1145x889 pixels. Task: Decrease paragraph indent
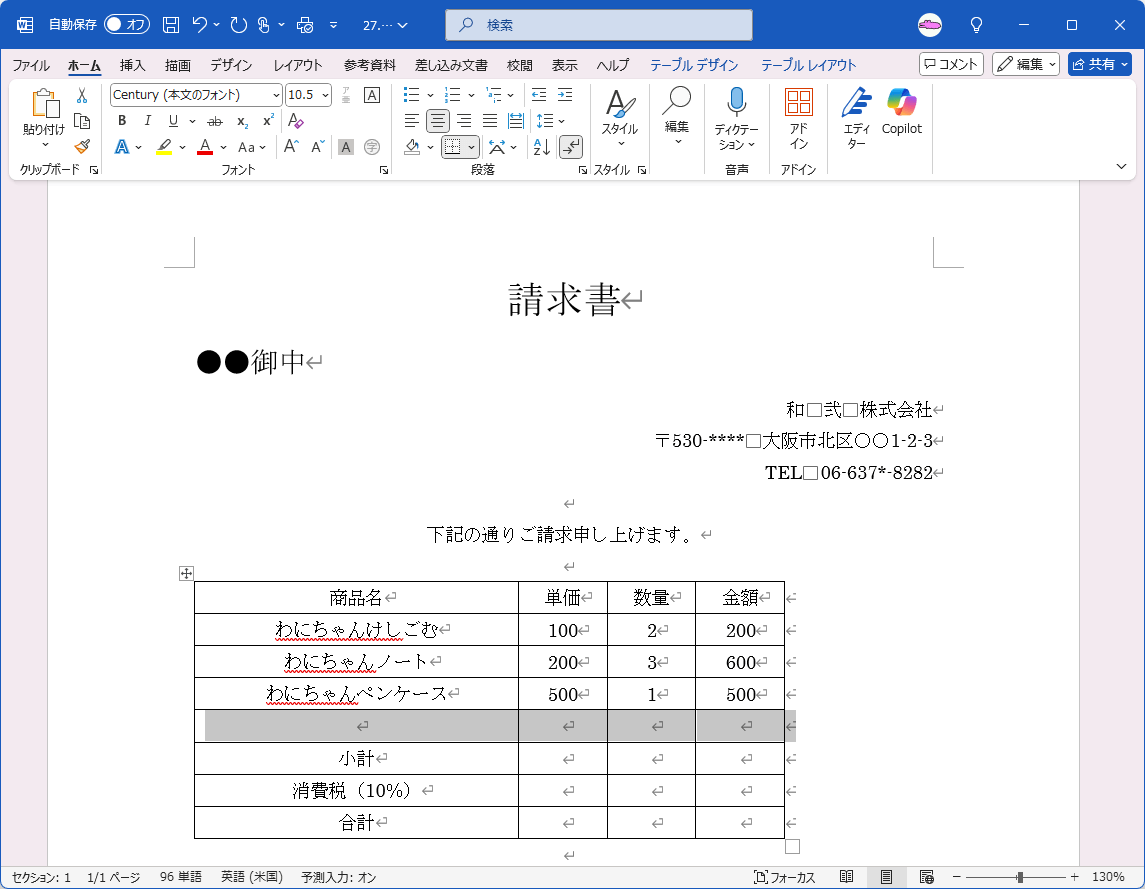(539, 95)
